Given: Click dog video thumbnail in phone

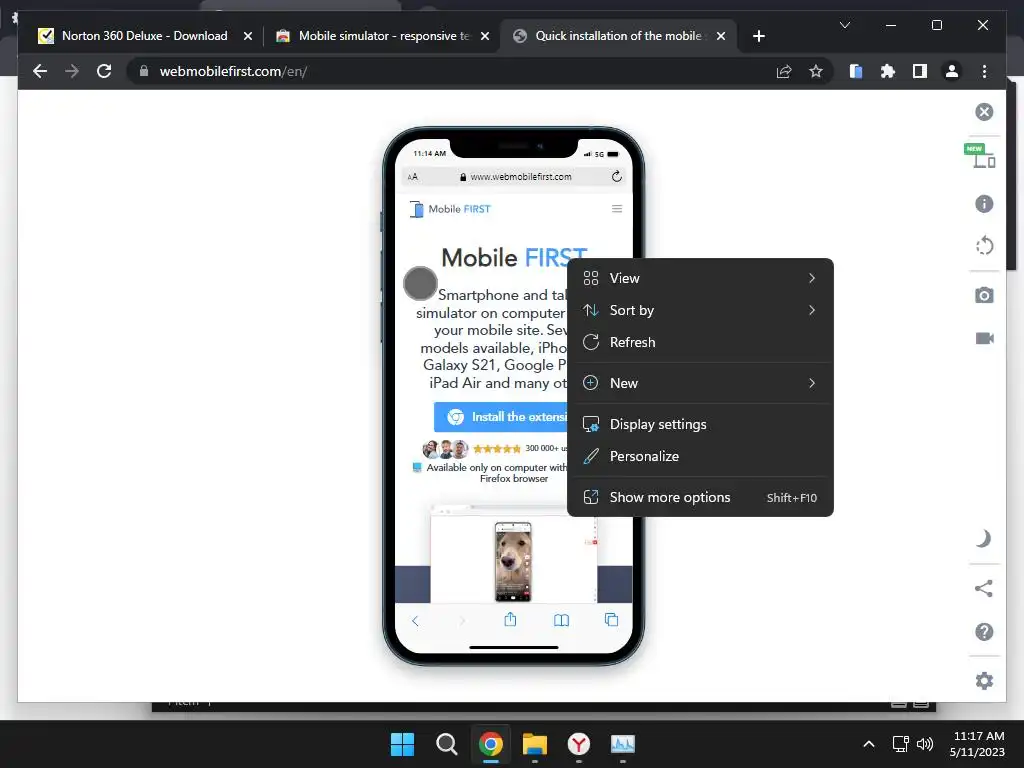Looking at the screenshot, I should coord(513,562).
